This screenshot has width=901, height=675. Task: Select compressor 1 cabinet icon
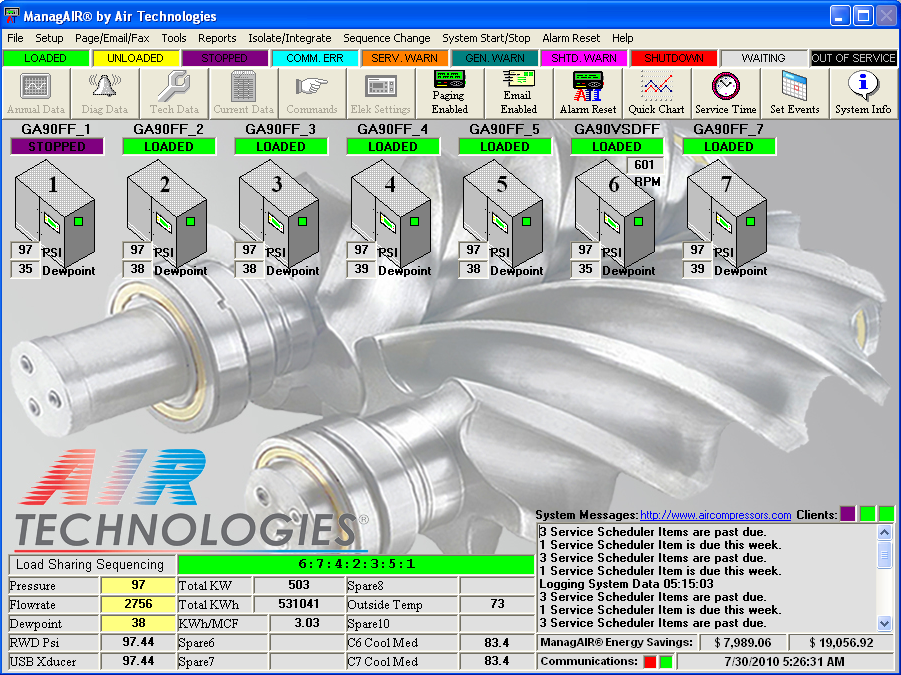[55, 213]
